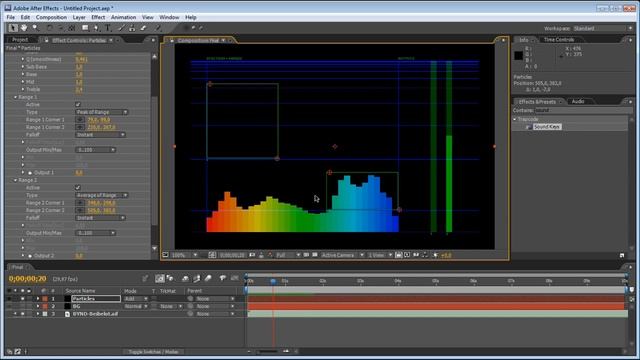The image size is (640, 360).
Task: Click Range 2 Corner 2 coordinate value
Action: point(101,211)
